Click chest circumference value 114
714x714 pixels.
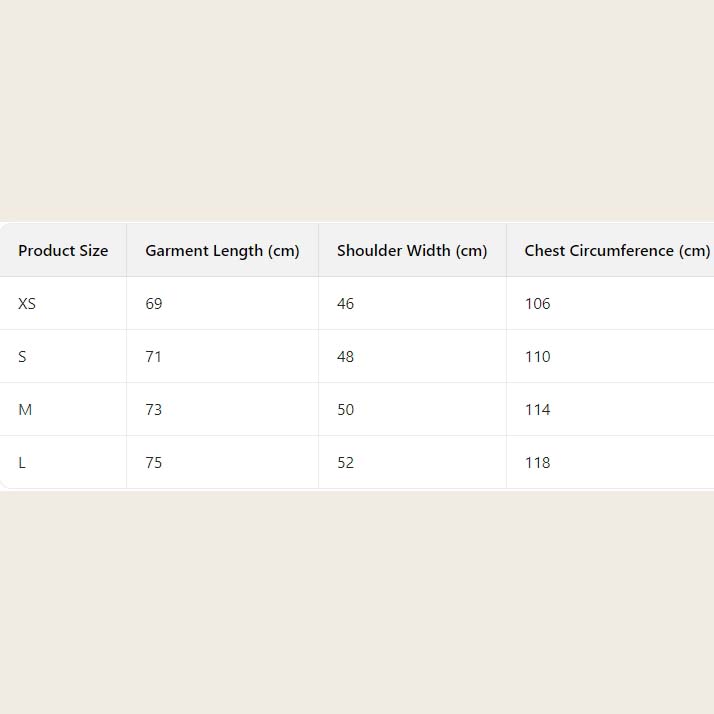(x=538, y=410)
